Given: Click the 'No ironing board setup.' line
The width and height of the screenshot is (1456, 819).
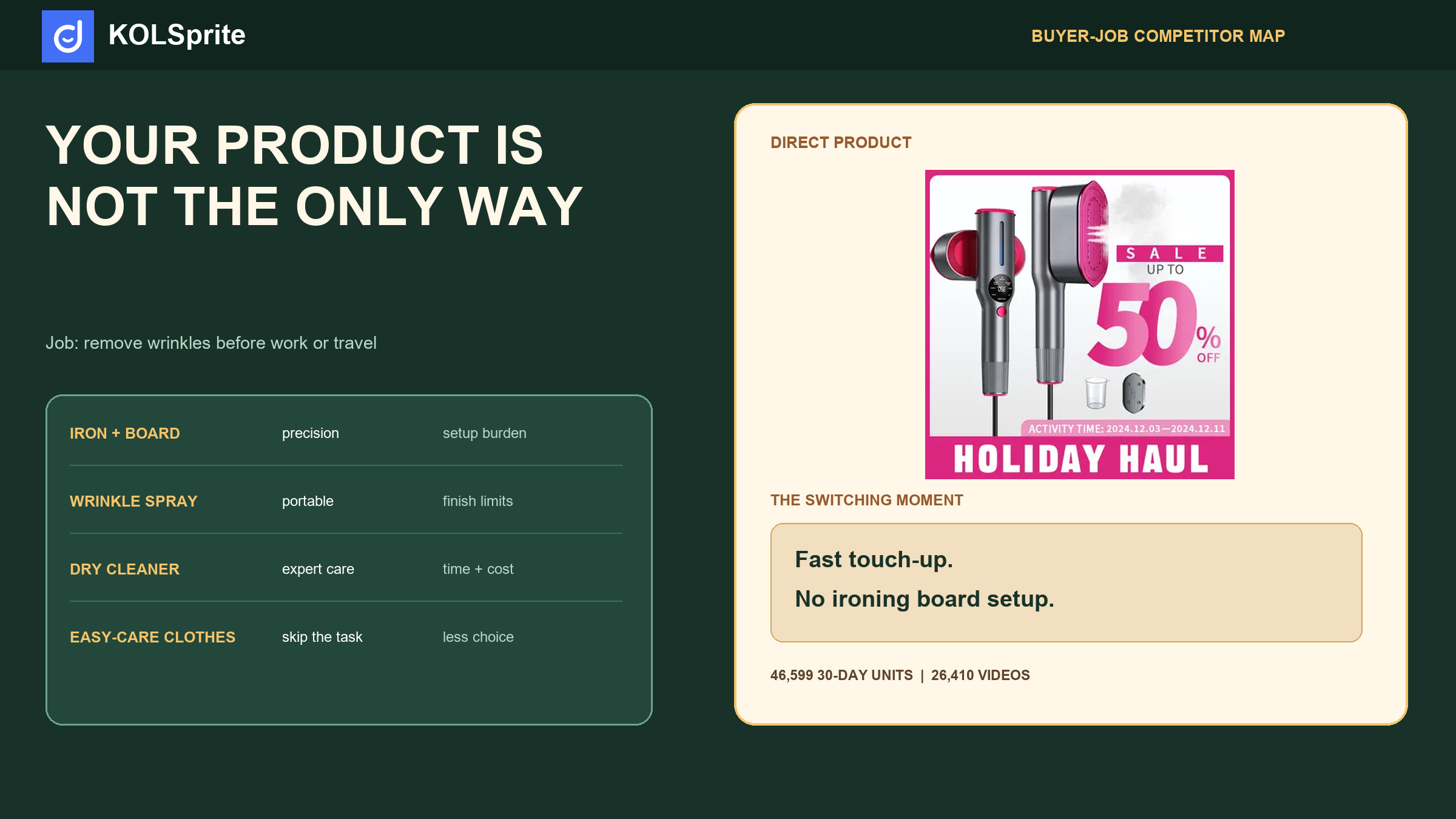Looking at the screenshot, I should 925,599.
